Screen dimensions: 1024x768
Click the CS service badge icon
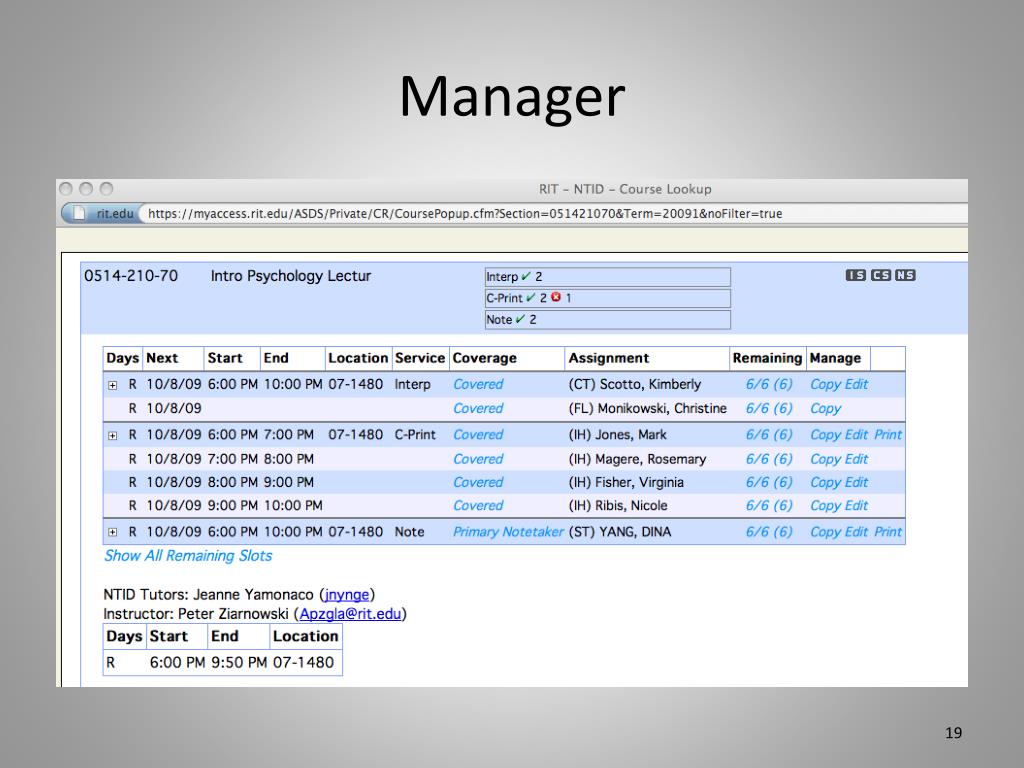click(880, 275)
